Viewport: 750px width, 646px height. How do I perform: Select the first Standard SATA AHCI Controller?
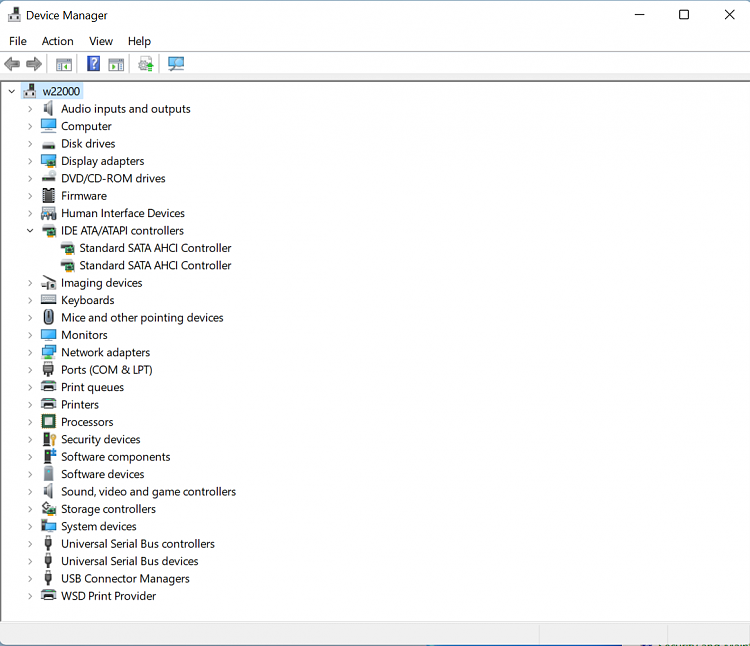(155, 248)
